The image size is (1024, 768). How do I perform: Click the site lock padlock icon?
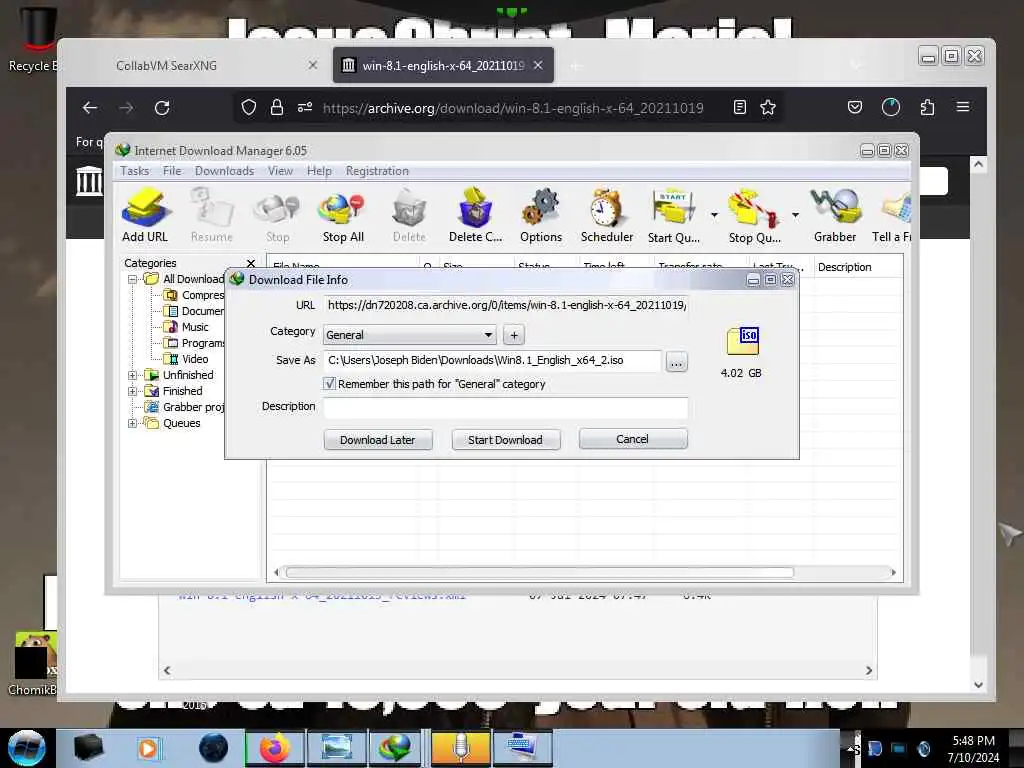(x=277, y=107)
